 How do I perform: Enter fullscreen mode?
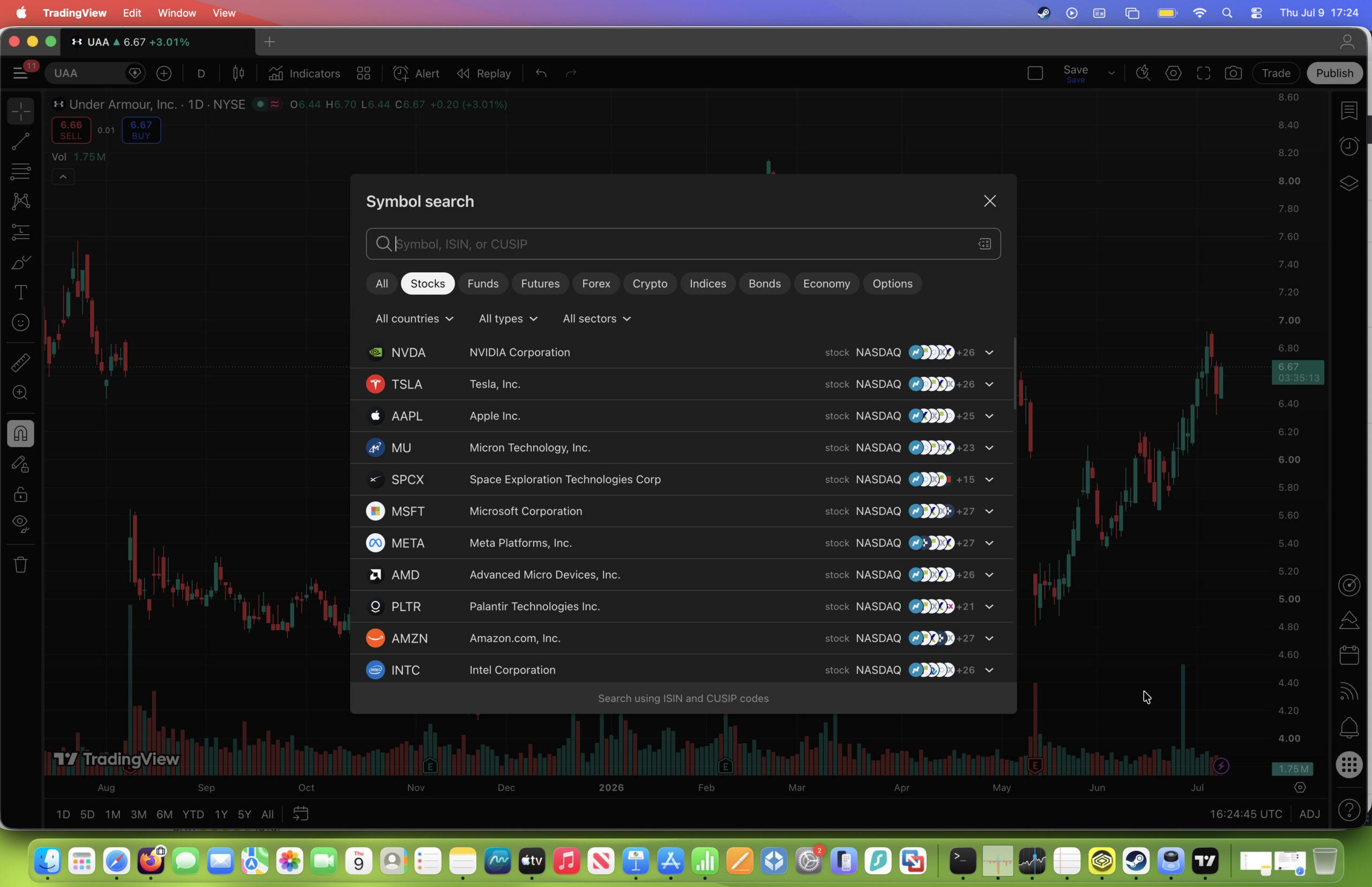pos(1203,73)
